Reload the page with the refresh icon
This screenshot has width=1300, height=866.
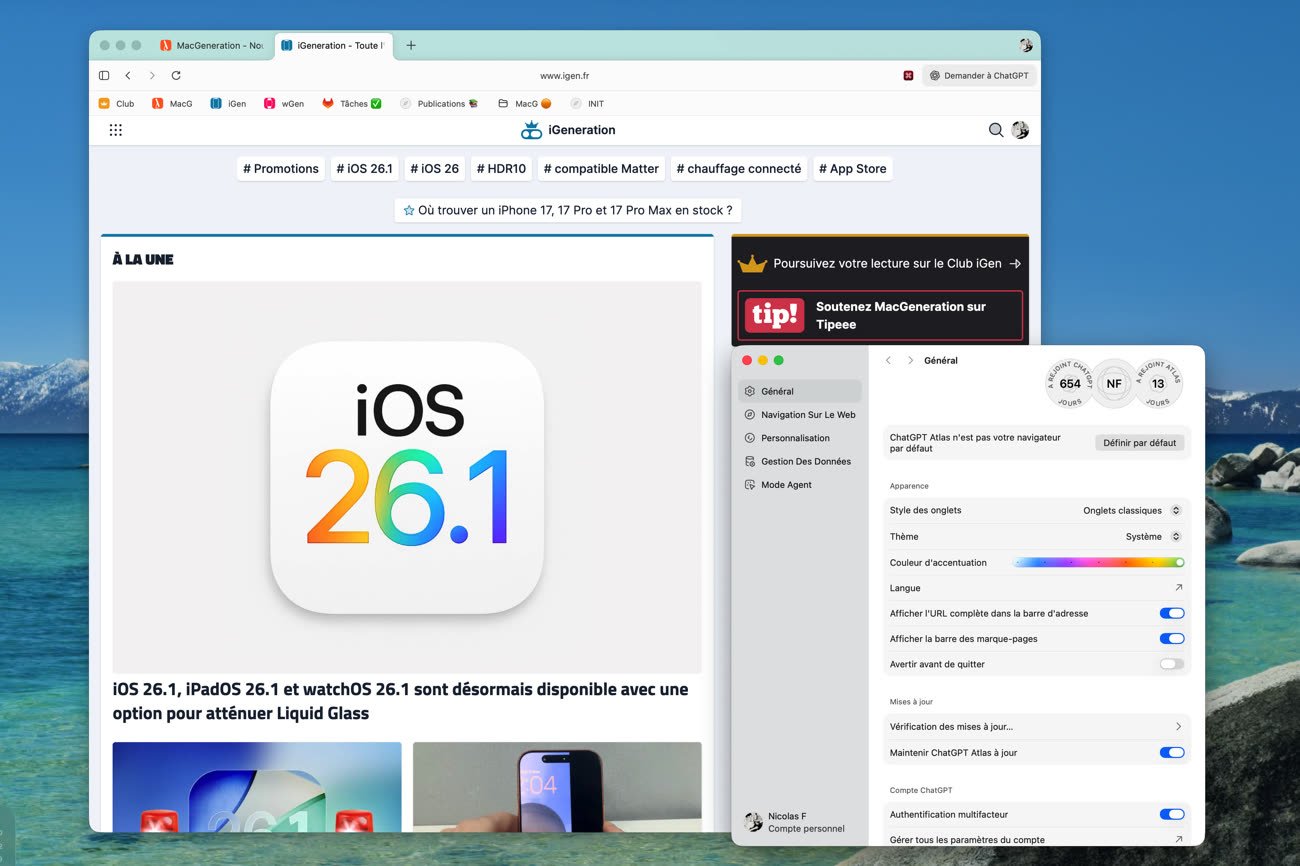(x=176, y=75)
